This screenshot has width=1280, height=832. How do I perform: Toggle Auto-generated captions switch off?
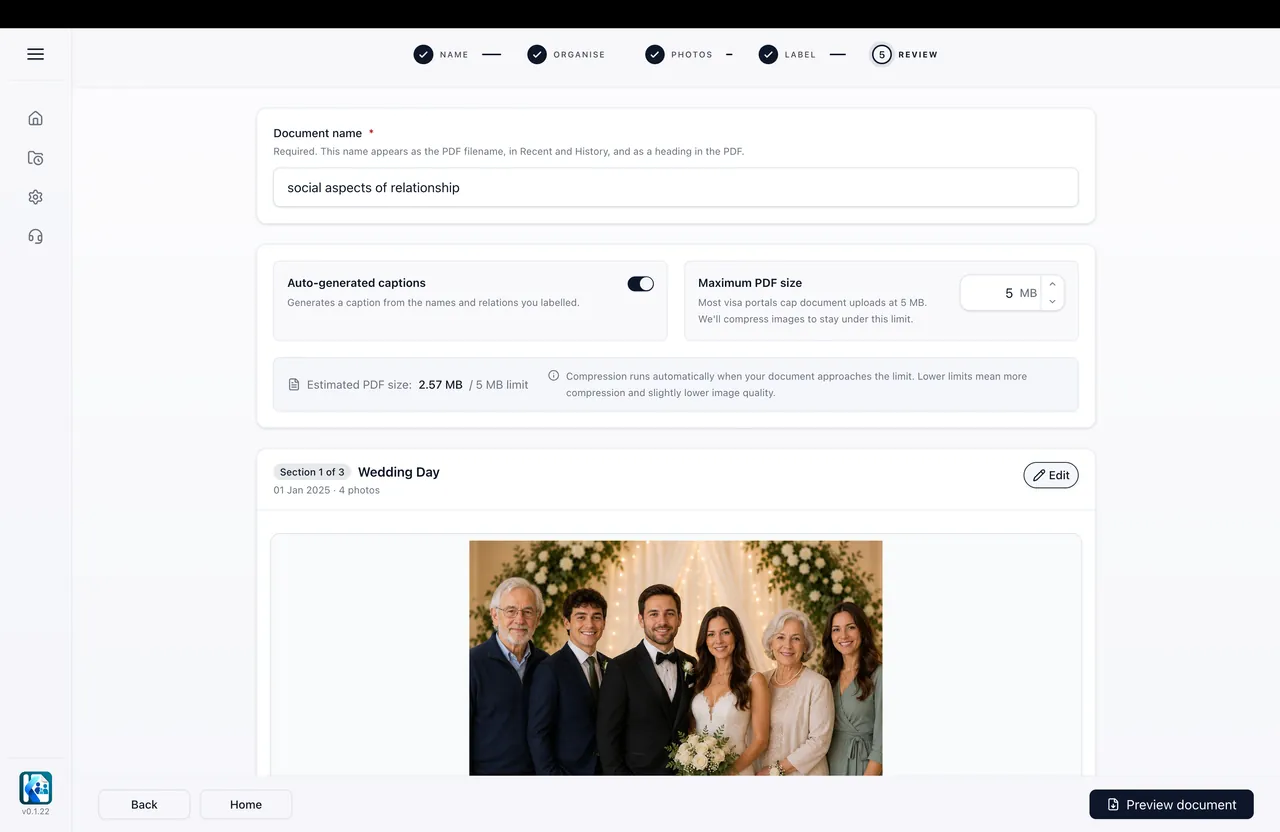tap(640, 284)
